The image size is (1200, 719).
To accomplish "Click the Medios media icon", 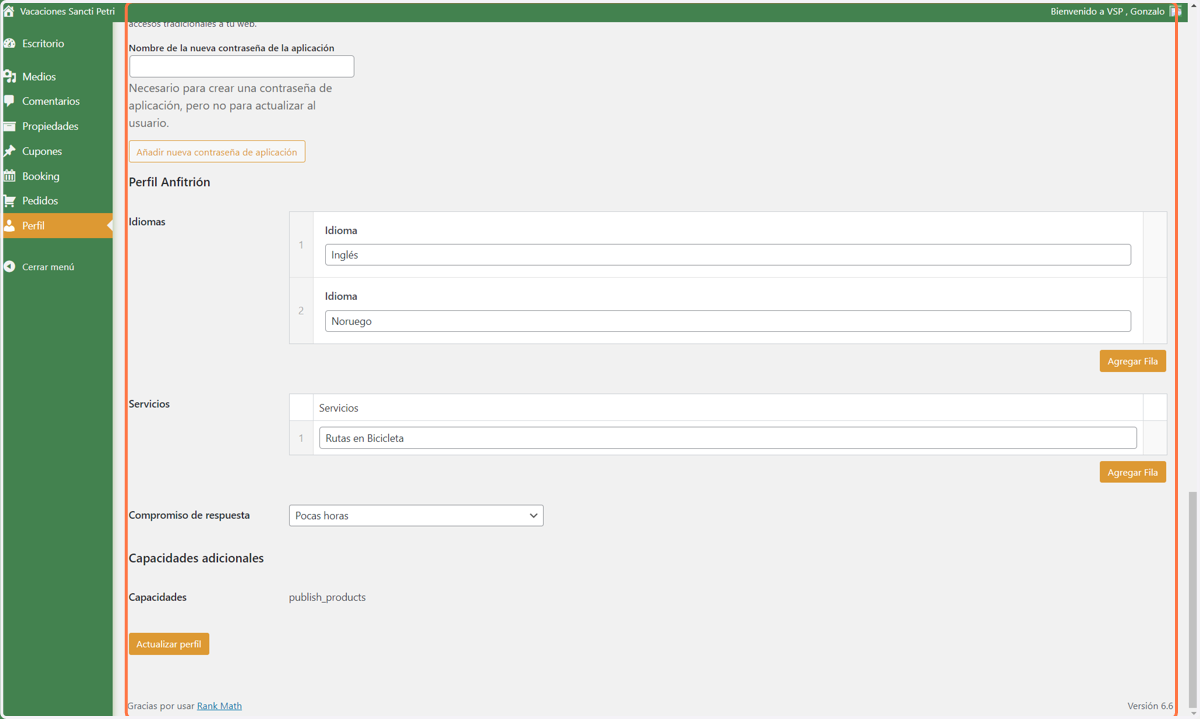I will 9,77.
